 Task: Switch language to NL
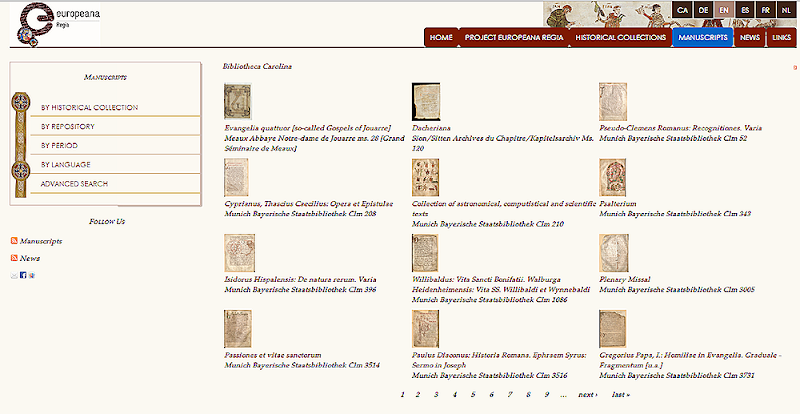(786, 10)
